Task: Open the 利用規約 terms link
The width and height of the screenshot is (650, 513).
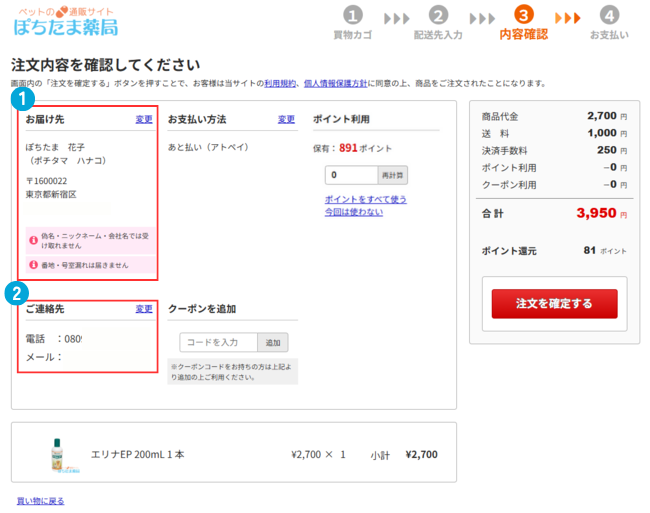Action: (278, 83)
